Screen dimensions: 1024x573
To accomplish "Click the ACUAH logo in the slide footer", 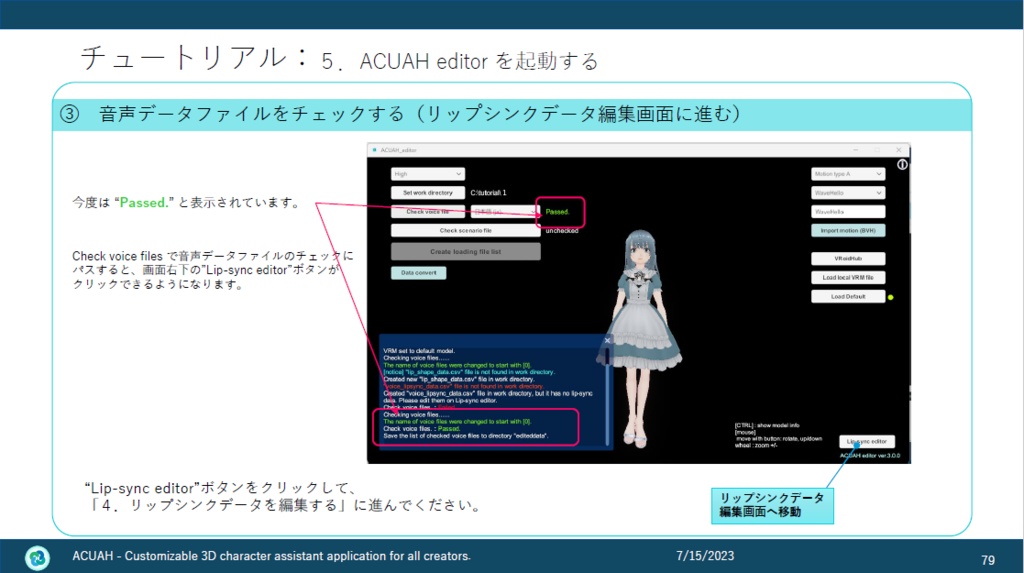I will click(37, 557).
